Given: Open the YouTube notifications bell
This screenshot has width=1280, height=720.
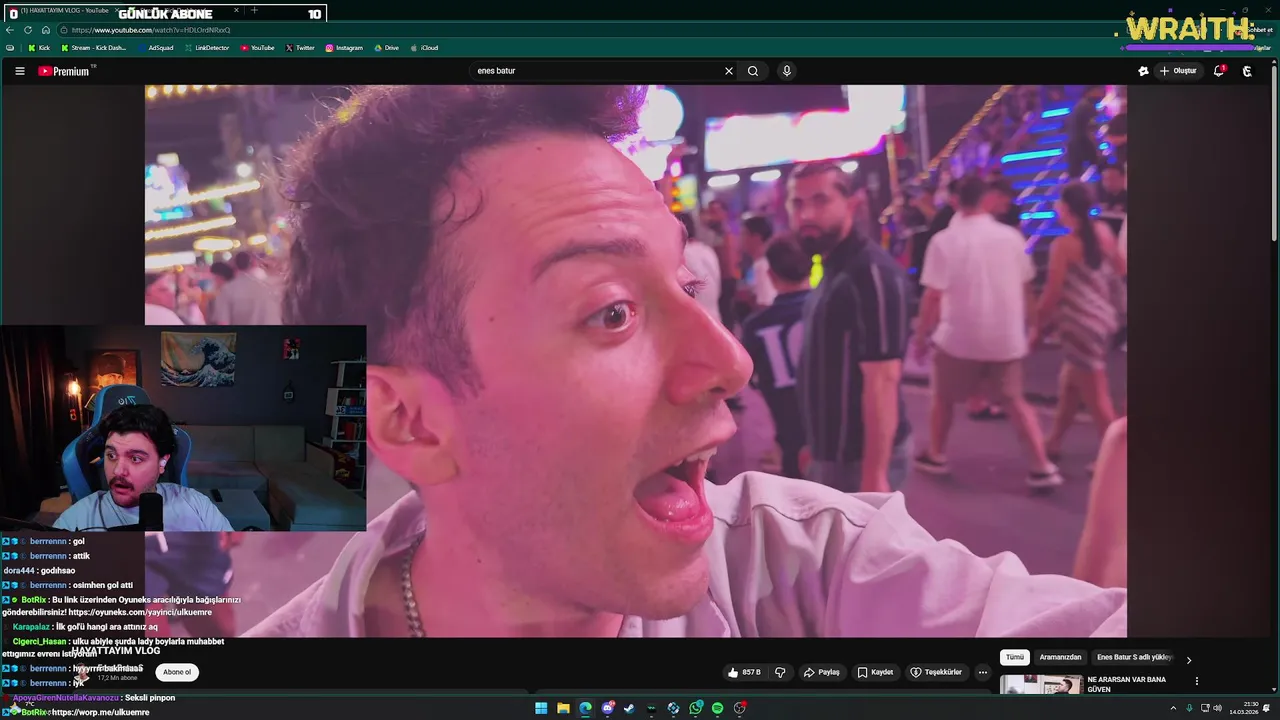Looking at the screenshot, I should 1219,71.
